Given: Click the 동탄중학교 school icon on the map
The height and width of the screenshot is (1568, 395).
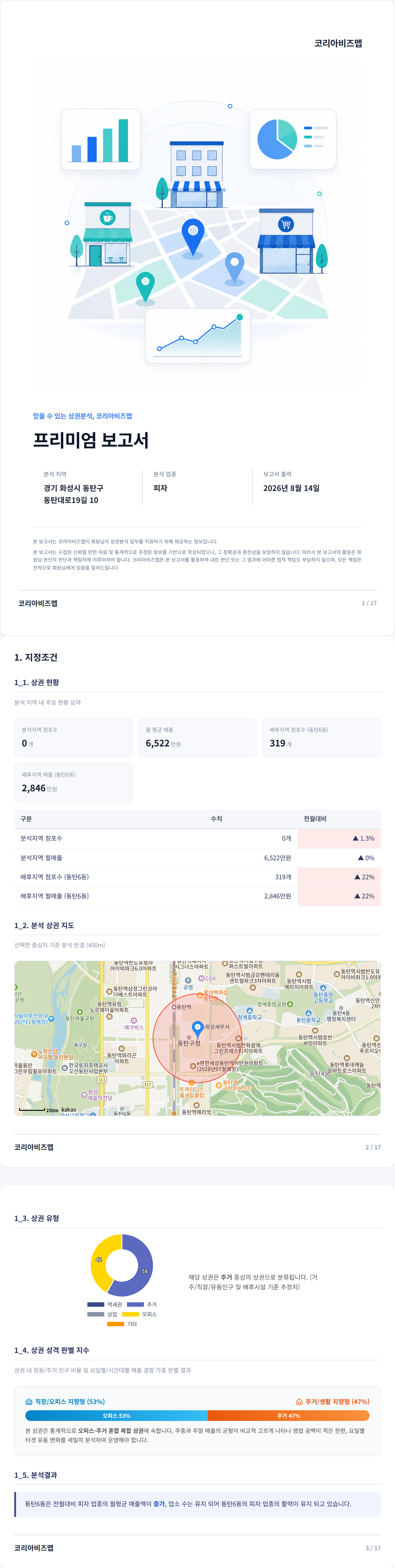Looking at the screenshot, I should click(x=308, y=1013).
